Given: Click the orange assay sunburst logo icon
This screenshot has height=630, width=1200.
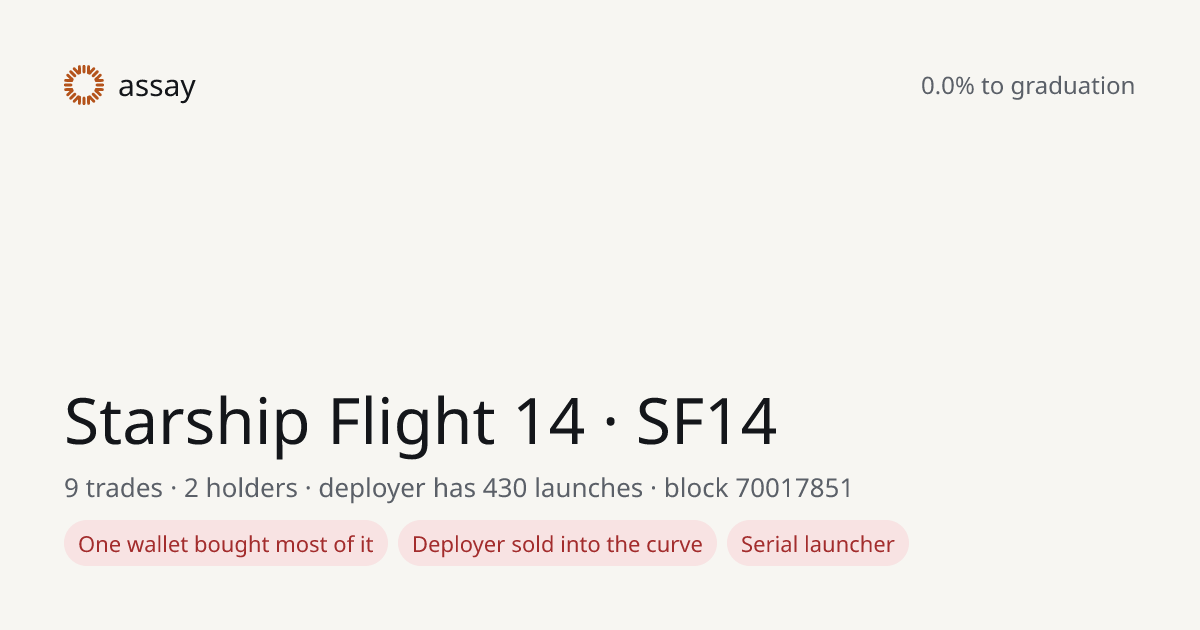Looking at the screenshot, I should click(84, 85).
